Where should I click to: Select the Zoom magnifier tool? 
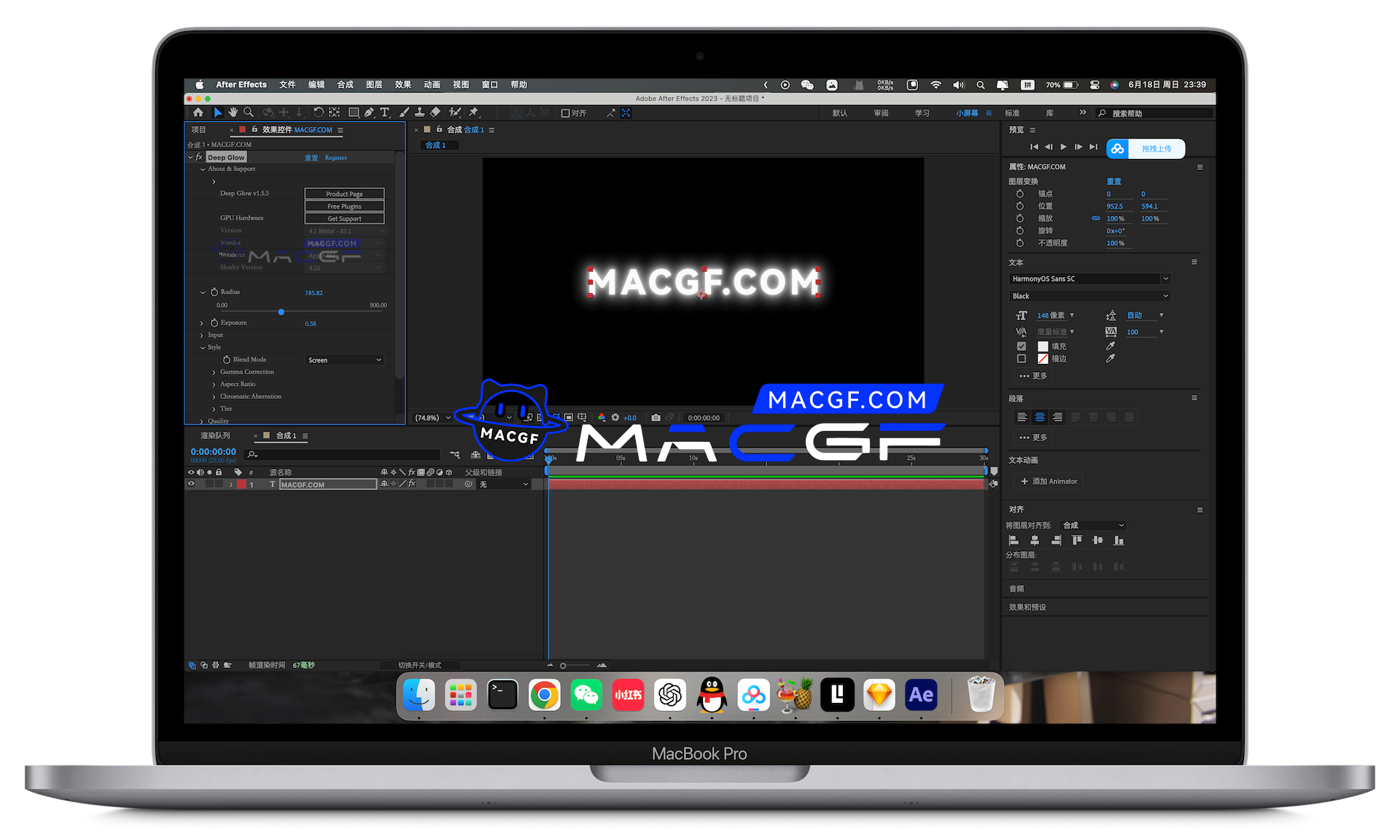[x=249, y=112]
